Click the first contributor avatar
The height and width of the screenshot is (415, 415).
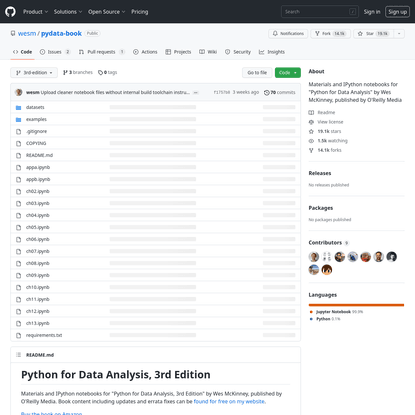314,257
